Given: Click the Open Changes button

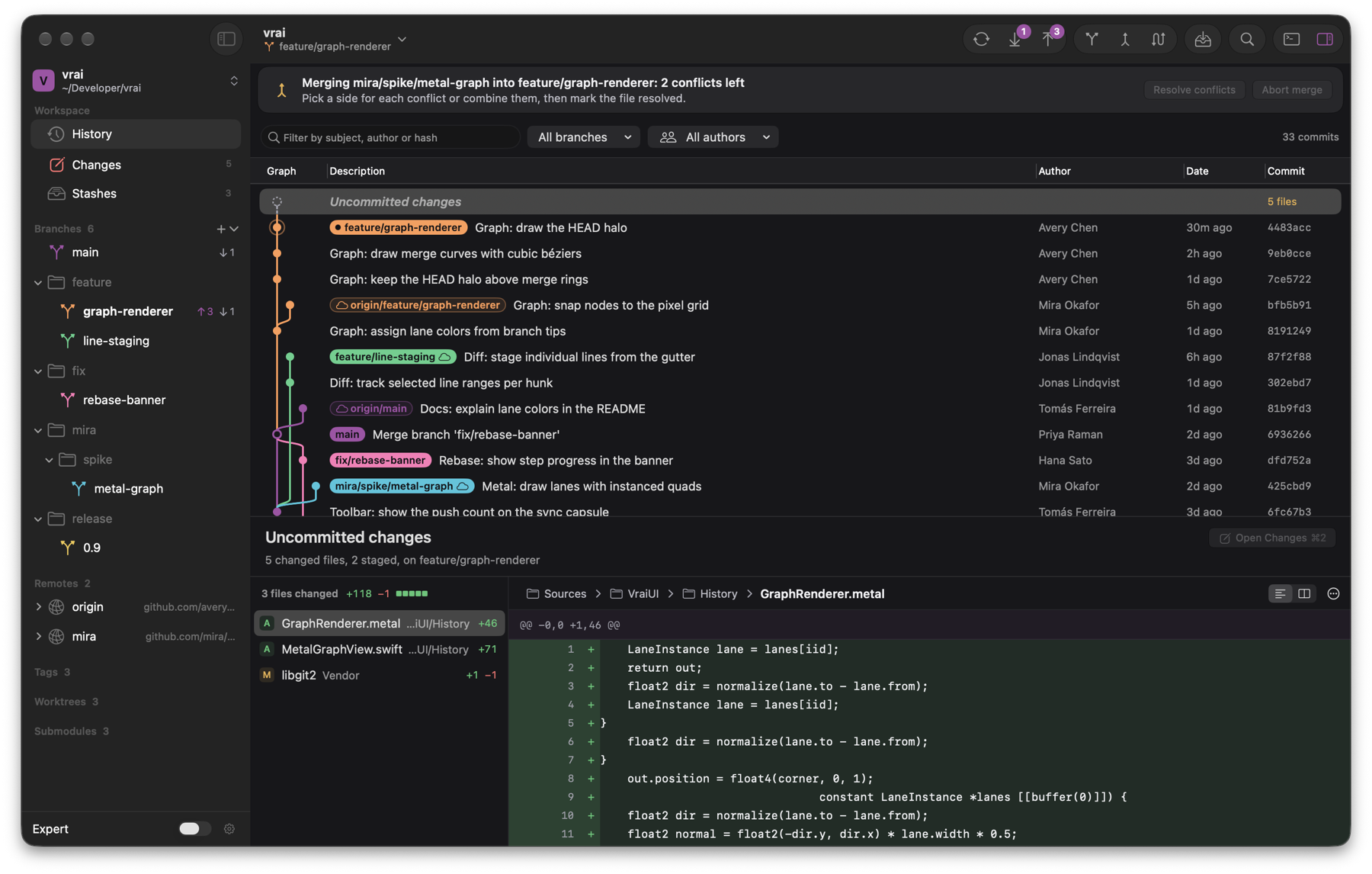Looking at the screenshot, I should click(1272, 538).
